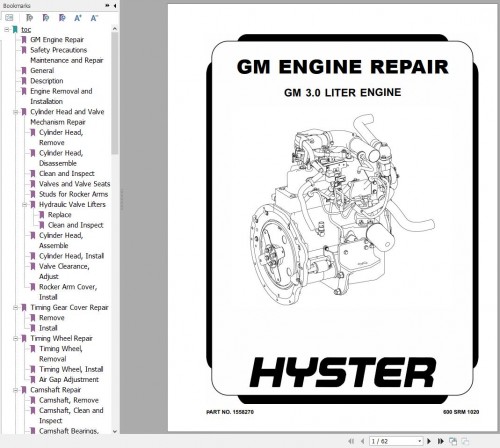Go to the previous page
Screen dimensions: 500x448
coord(362,441)
